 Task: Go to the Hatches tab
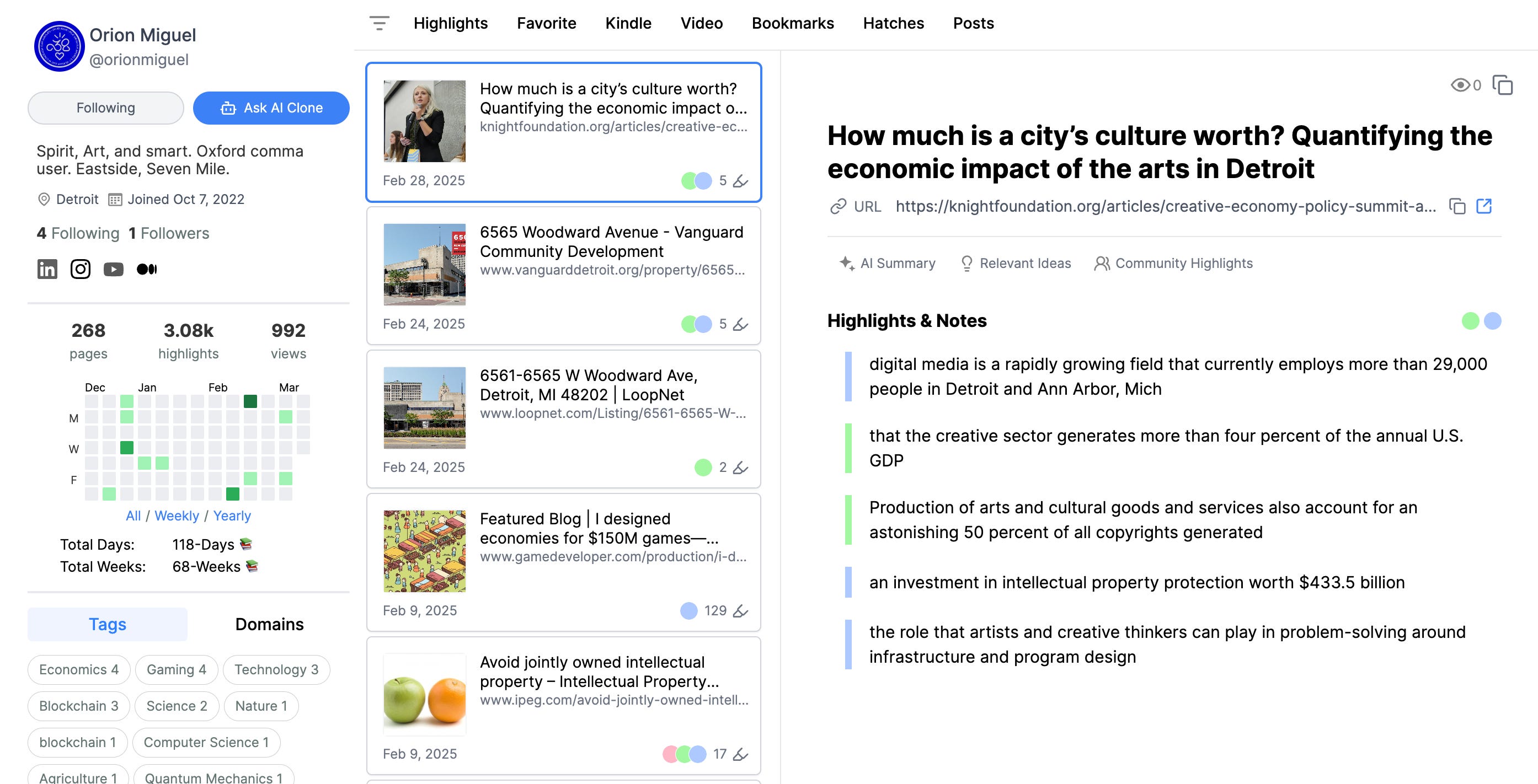click(893, 23)
